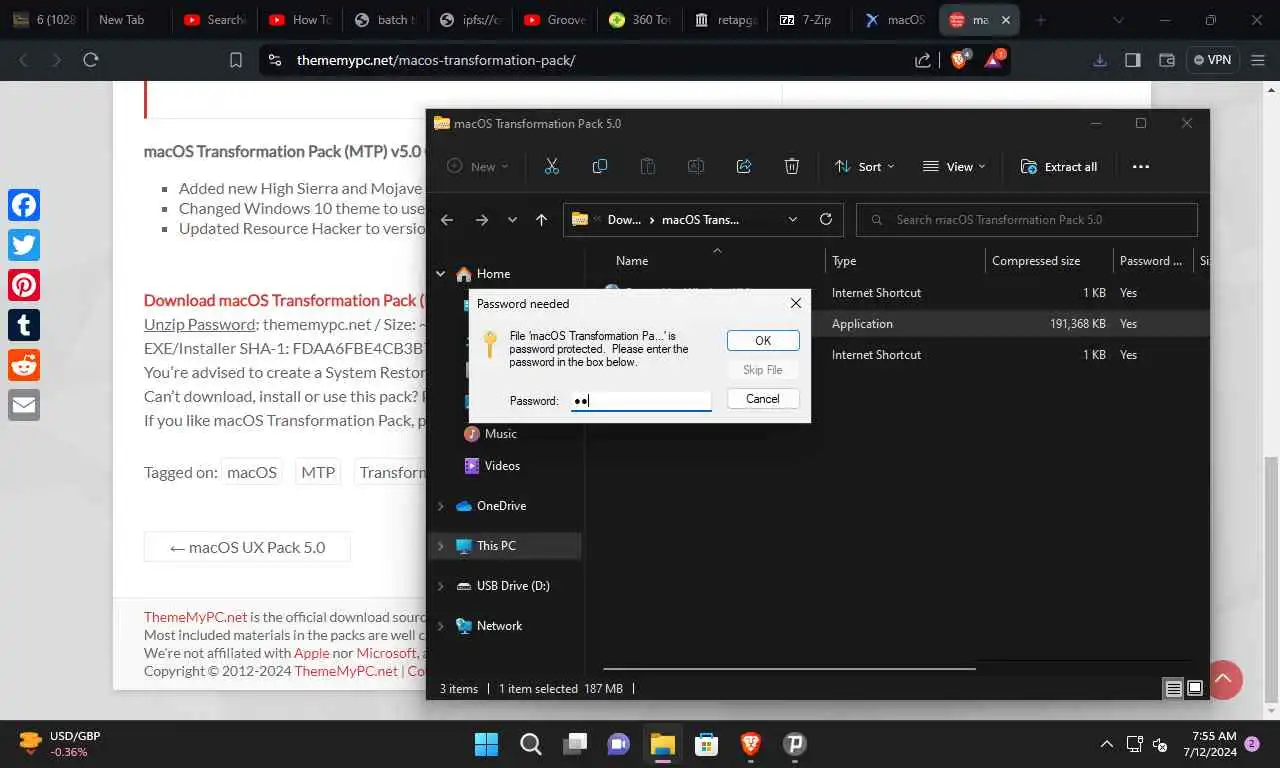This screenshot has width=1280, height=768.
Task: Click OK in Password needed dialog
Action: click(763, 341)
